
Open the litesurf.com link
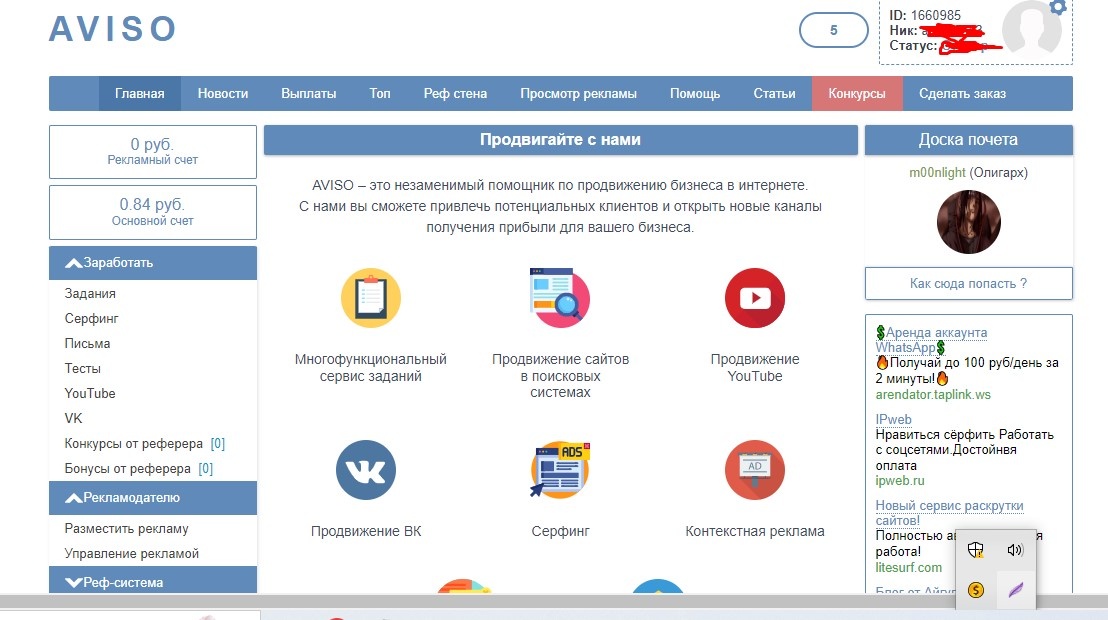(x=909, y=568)
